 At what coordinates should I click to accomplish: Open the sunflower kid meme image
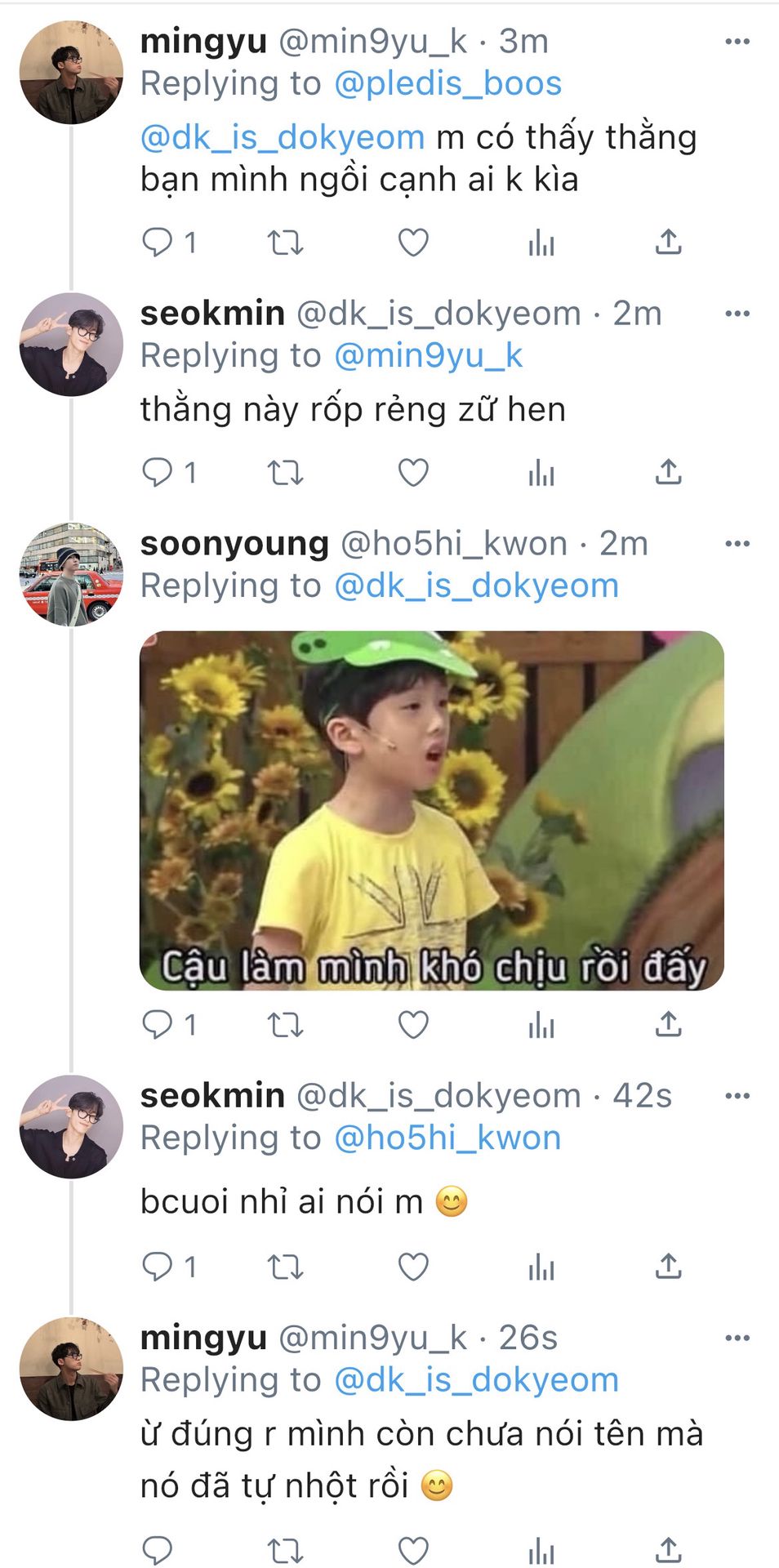(431, 810)
